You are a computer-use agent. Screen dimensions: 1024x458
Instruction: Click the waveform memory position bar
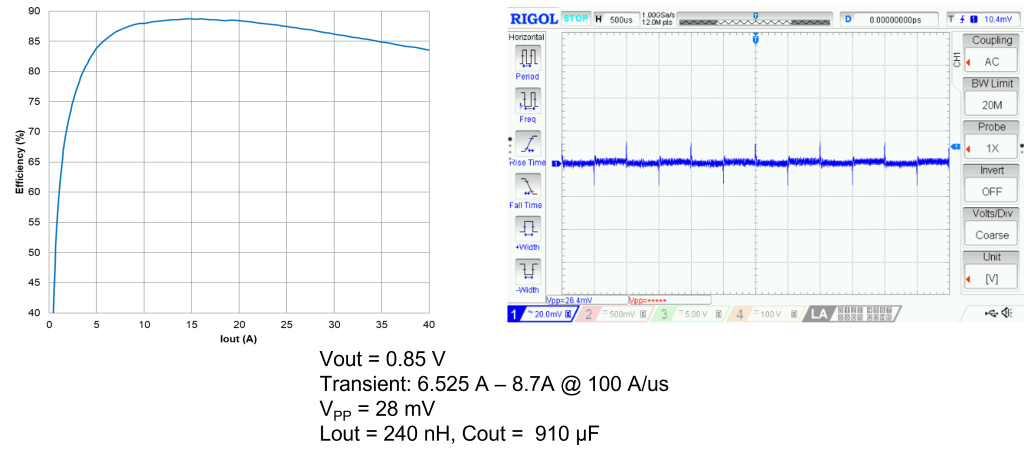755,19
